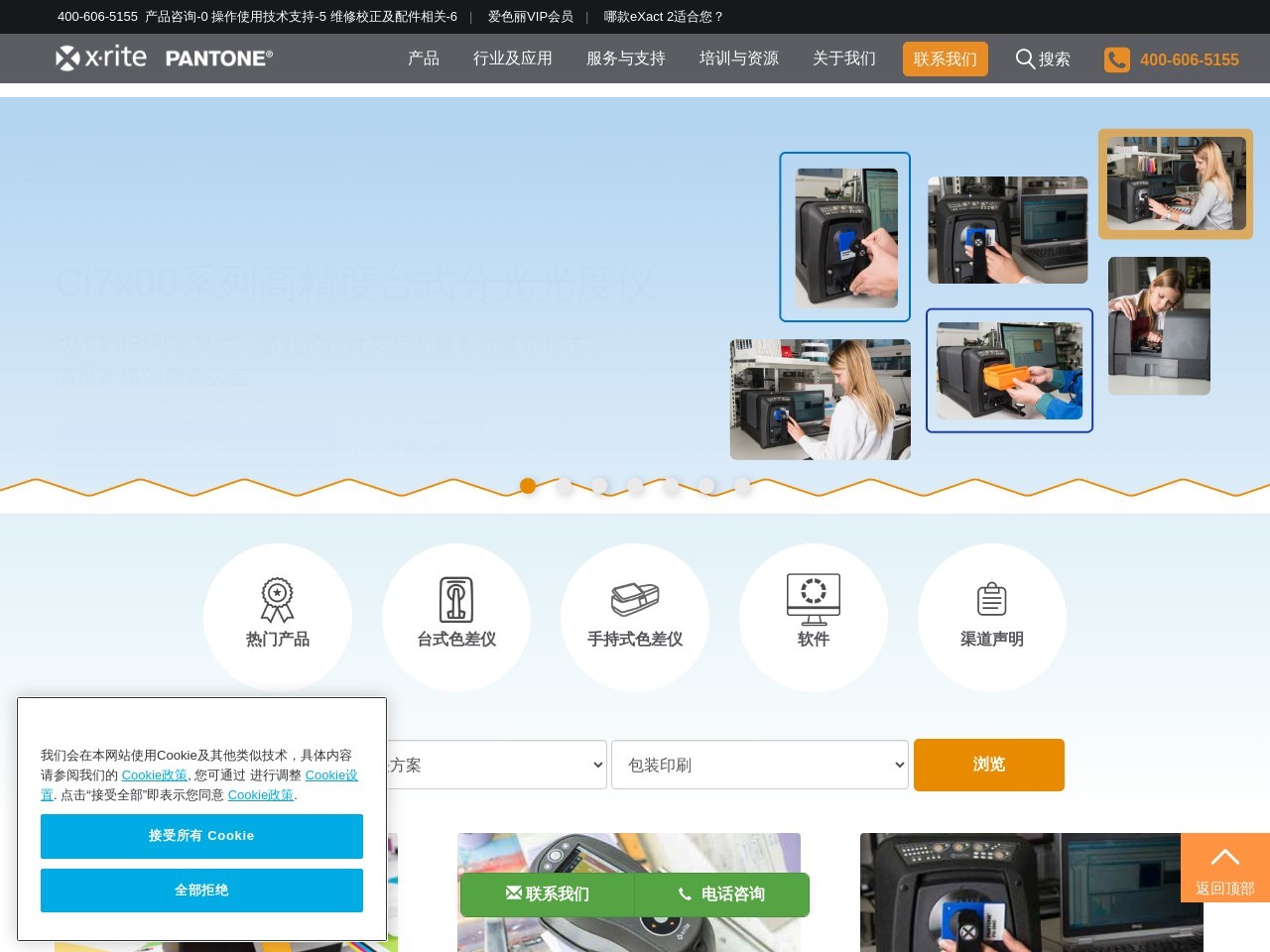The height and width of the screenshot is (952, 1270).
Task: Click the 返回顶部 up-arrow icon
Action: [1223, 856]
